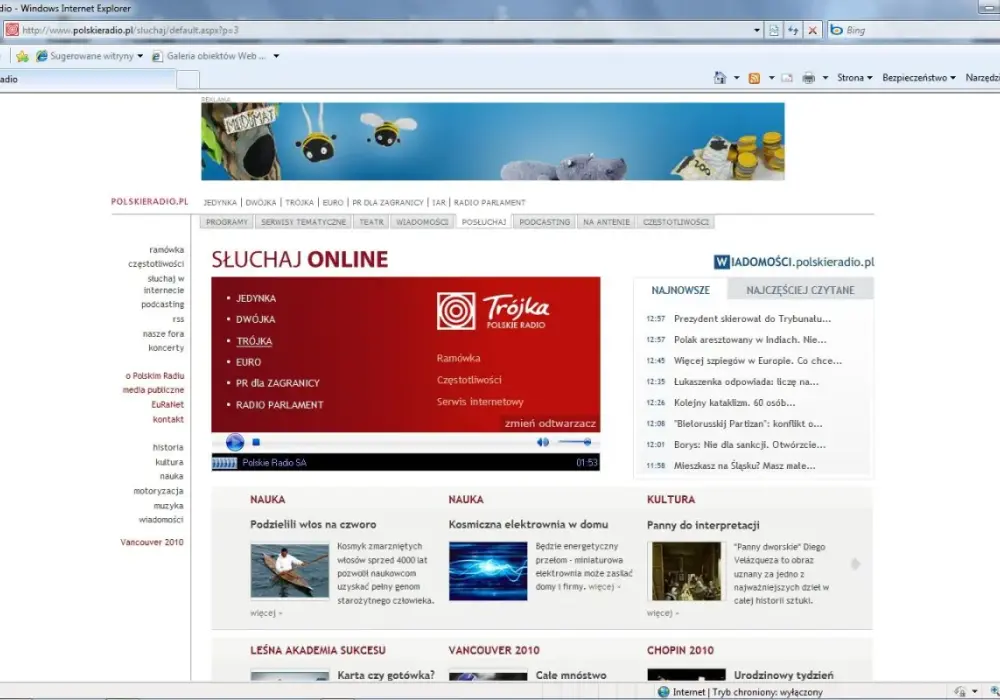
Task: Select the NAJCZĘŚCIEJ CZYTANE news tab
Action: pyautogui.click(x=800, y=290)
